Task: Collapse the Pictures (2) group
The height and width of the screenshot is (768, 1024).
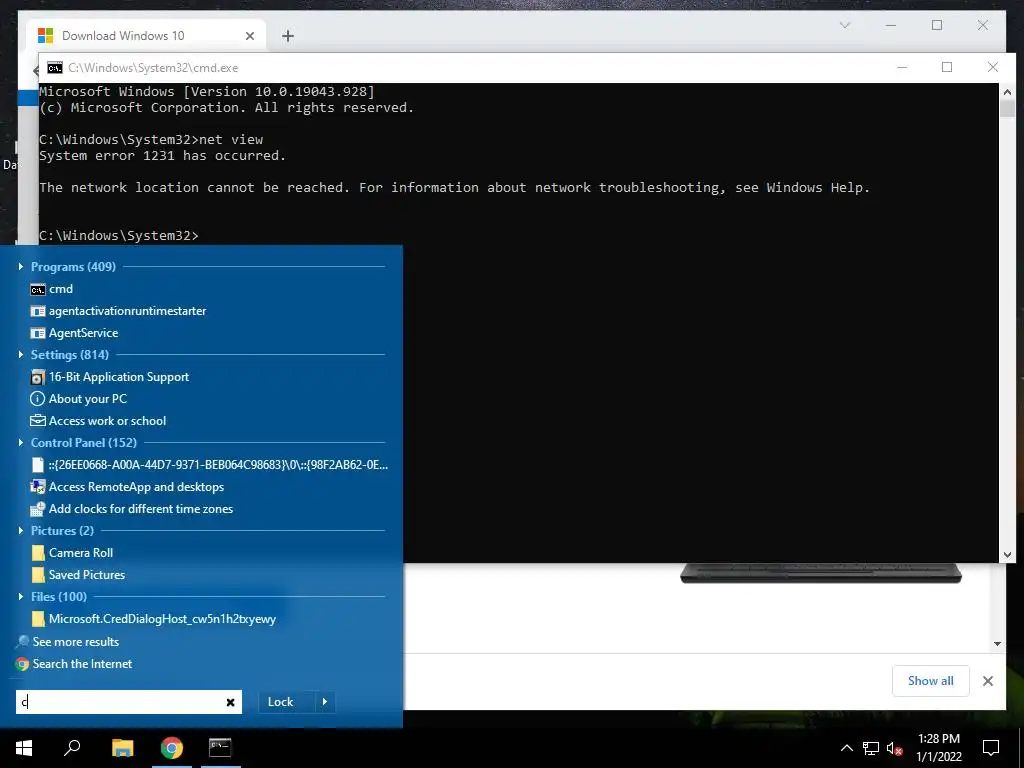Action: pyautogui.click(x=21, y=531)
